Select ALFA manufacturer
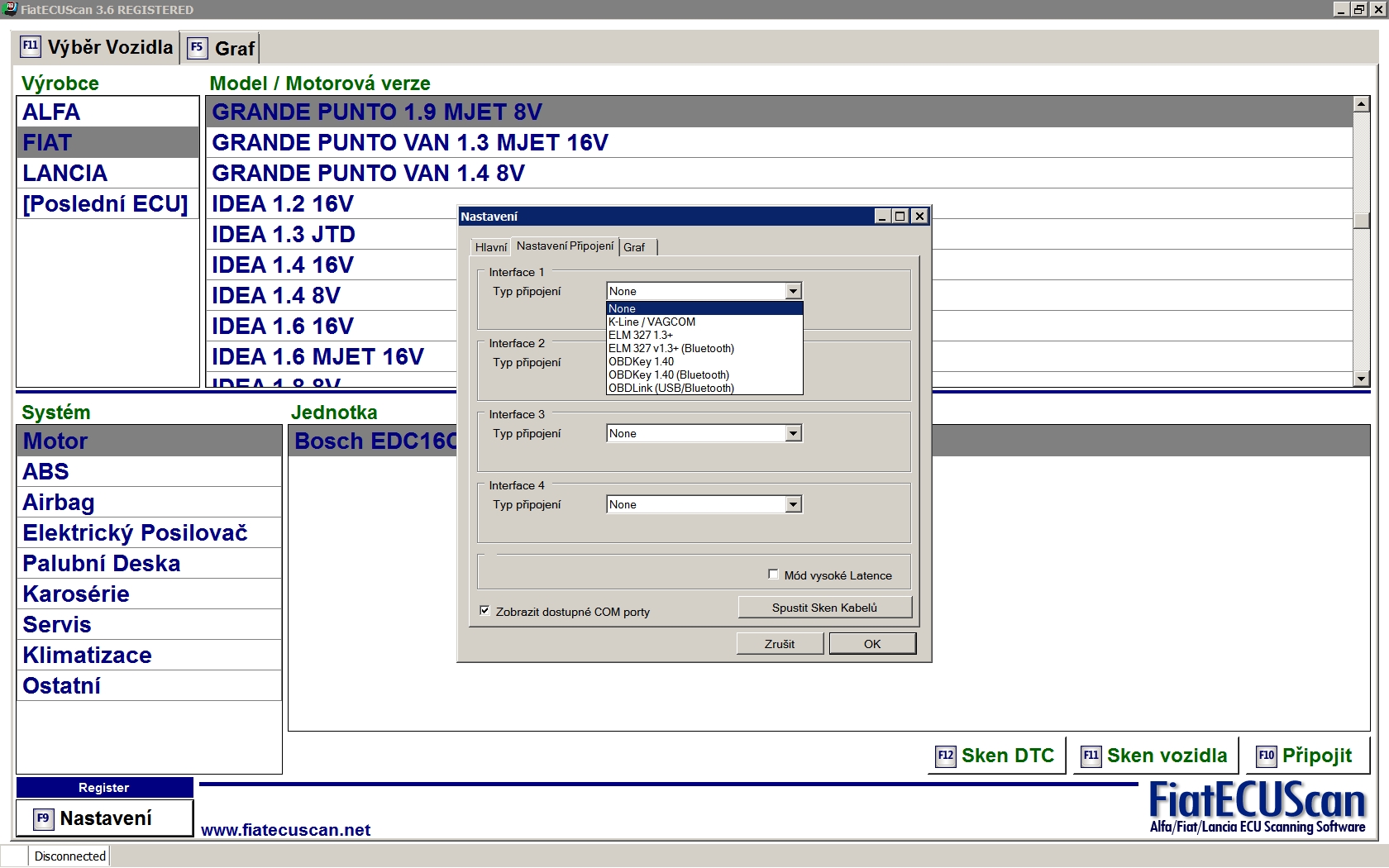The height and width of the screenshot is (868, 1389). (x=107, y=112)
